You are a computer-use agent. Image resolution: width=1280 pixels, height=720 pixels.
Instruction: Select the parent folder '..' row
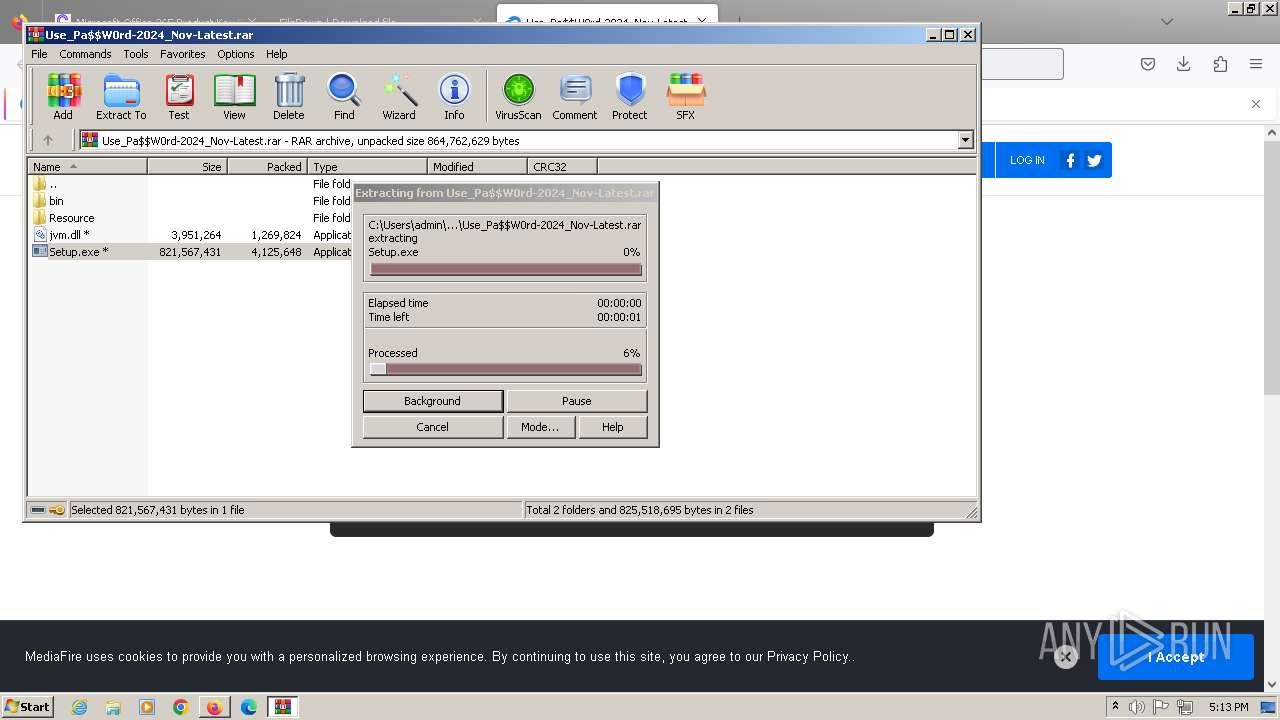tap(190, 184)
